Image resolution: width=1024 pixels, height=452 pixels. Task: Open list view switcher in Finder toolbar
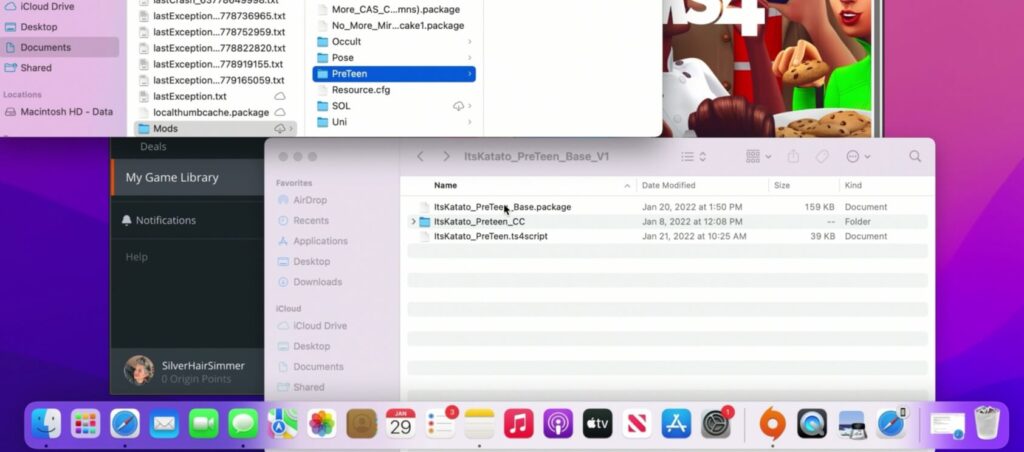click(x=693, y=157)
